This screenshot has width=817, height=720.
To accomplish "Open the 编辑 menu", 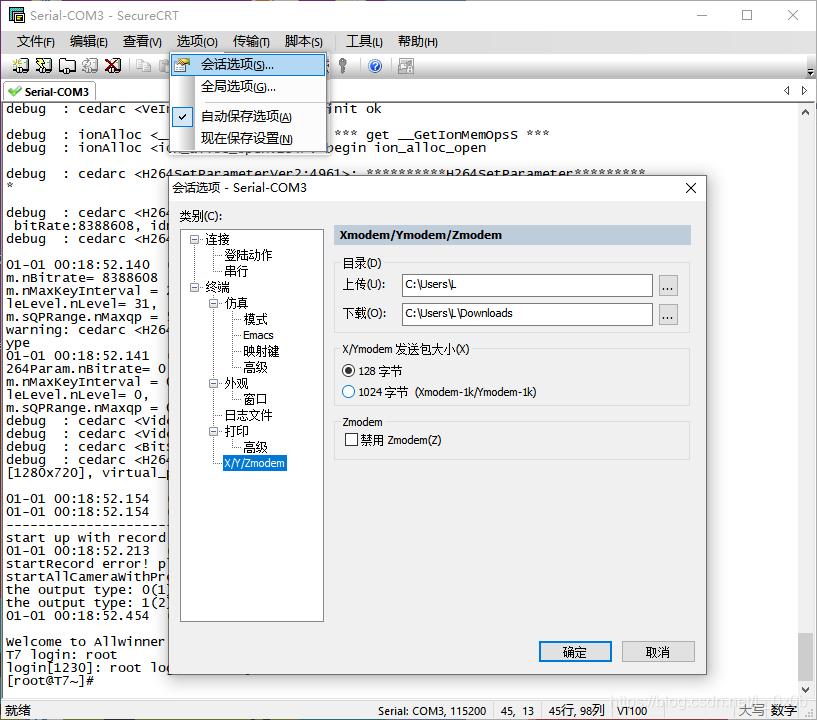I will click(89, 42).
